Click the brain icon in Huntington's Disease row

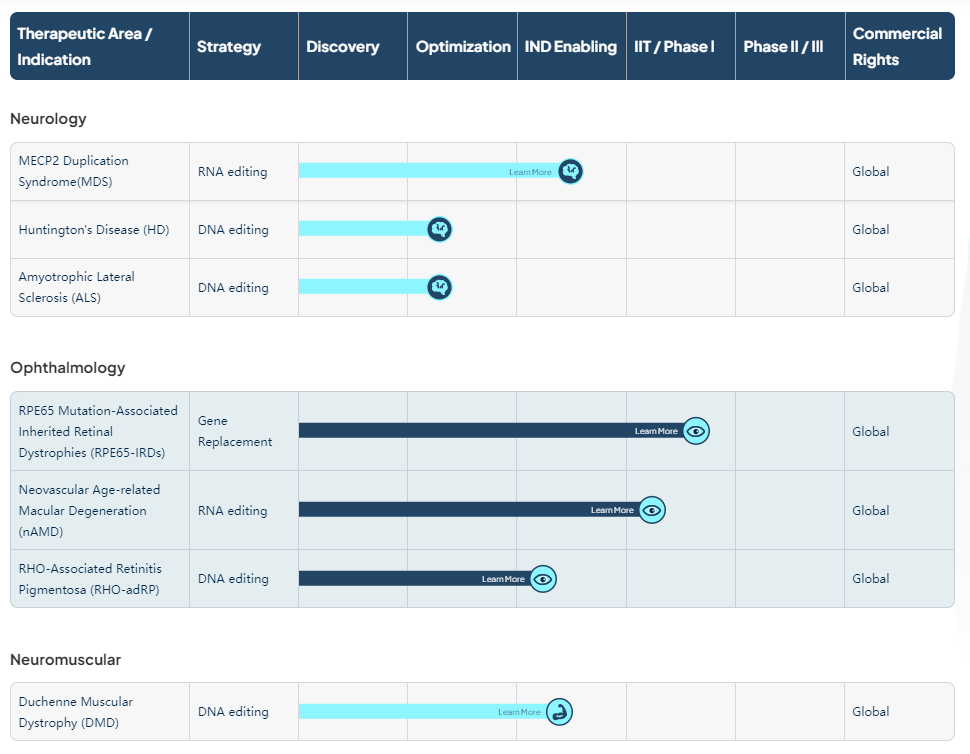coord(440,230)
